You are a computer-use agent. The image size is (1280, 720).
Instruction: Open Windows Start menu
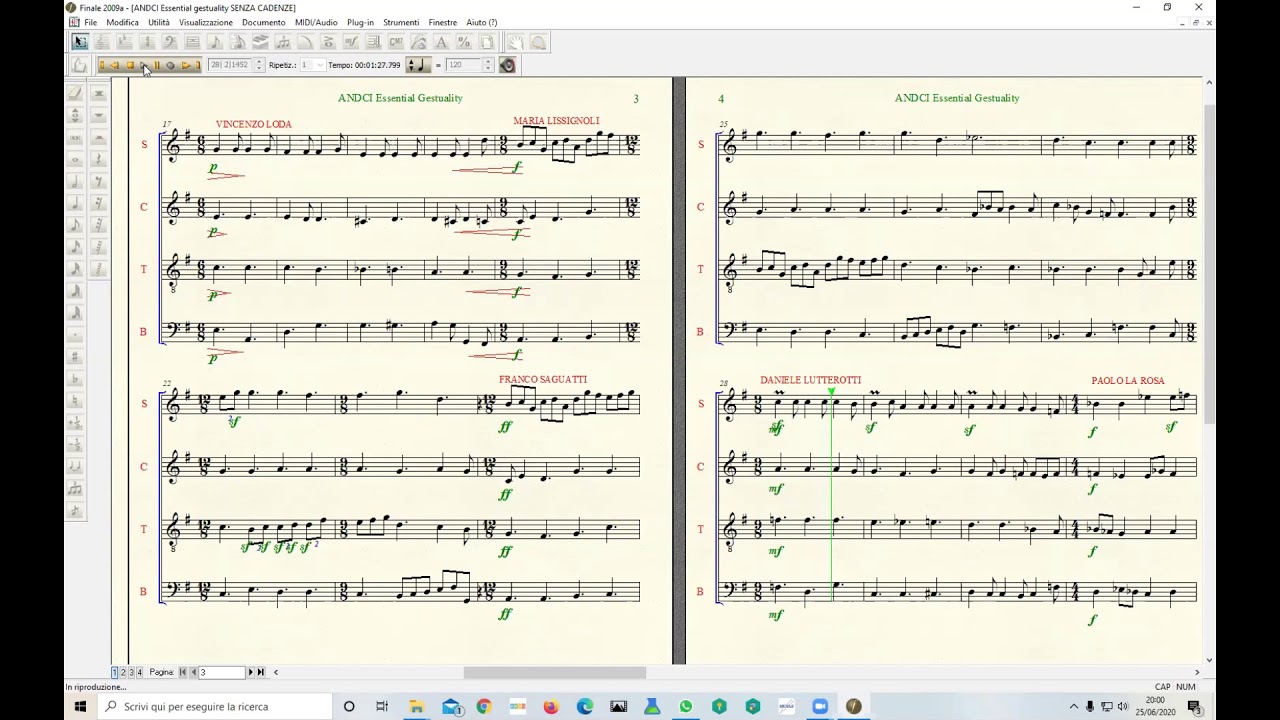click(x=80, y=706)
